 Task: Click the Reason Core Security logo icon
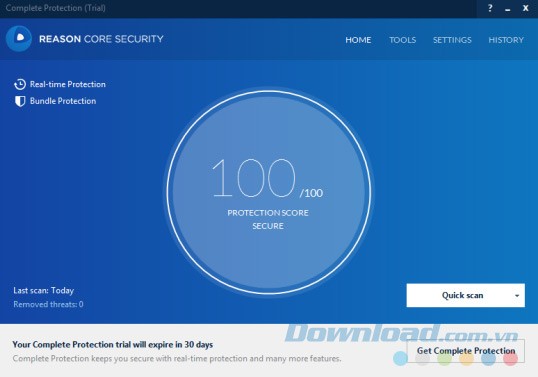click(19, 39)
